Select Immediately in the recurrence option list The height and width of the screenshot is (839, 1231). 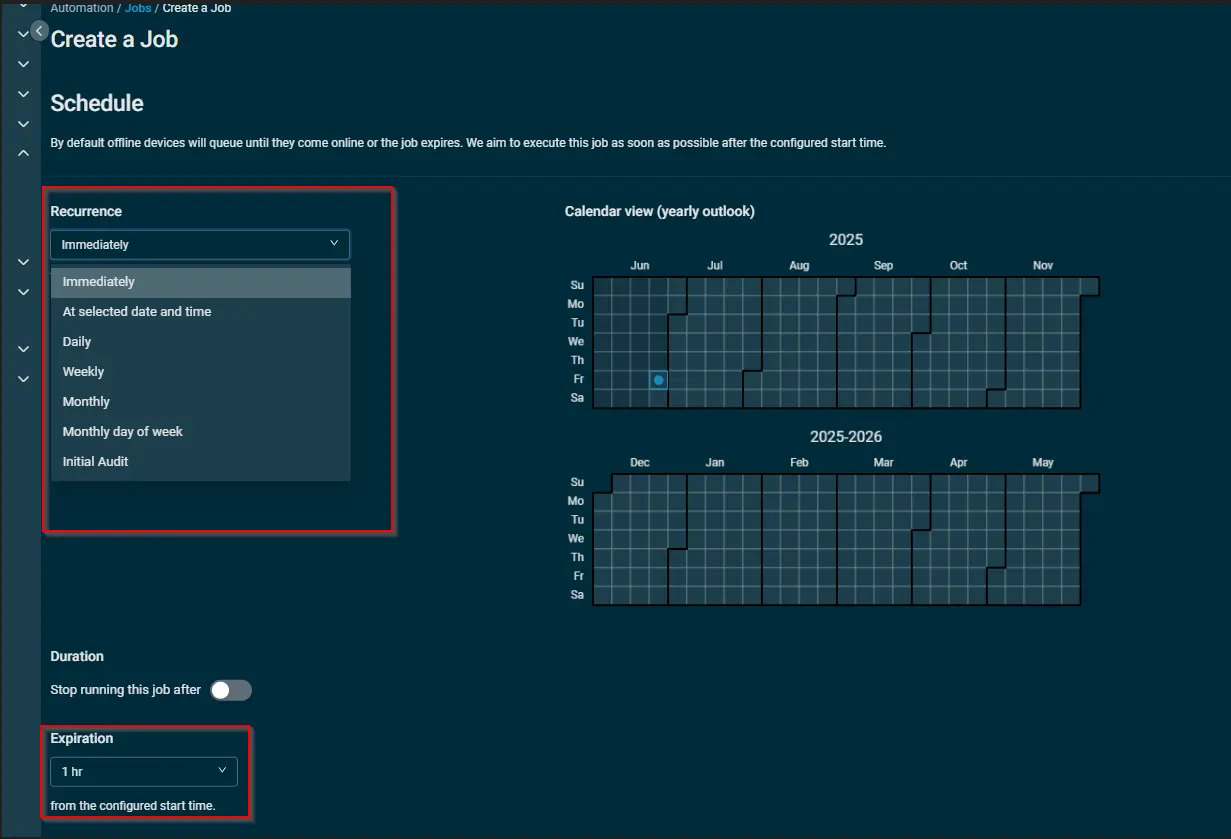200,282
